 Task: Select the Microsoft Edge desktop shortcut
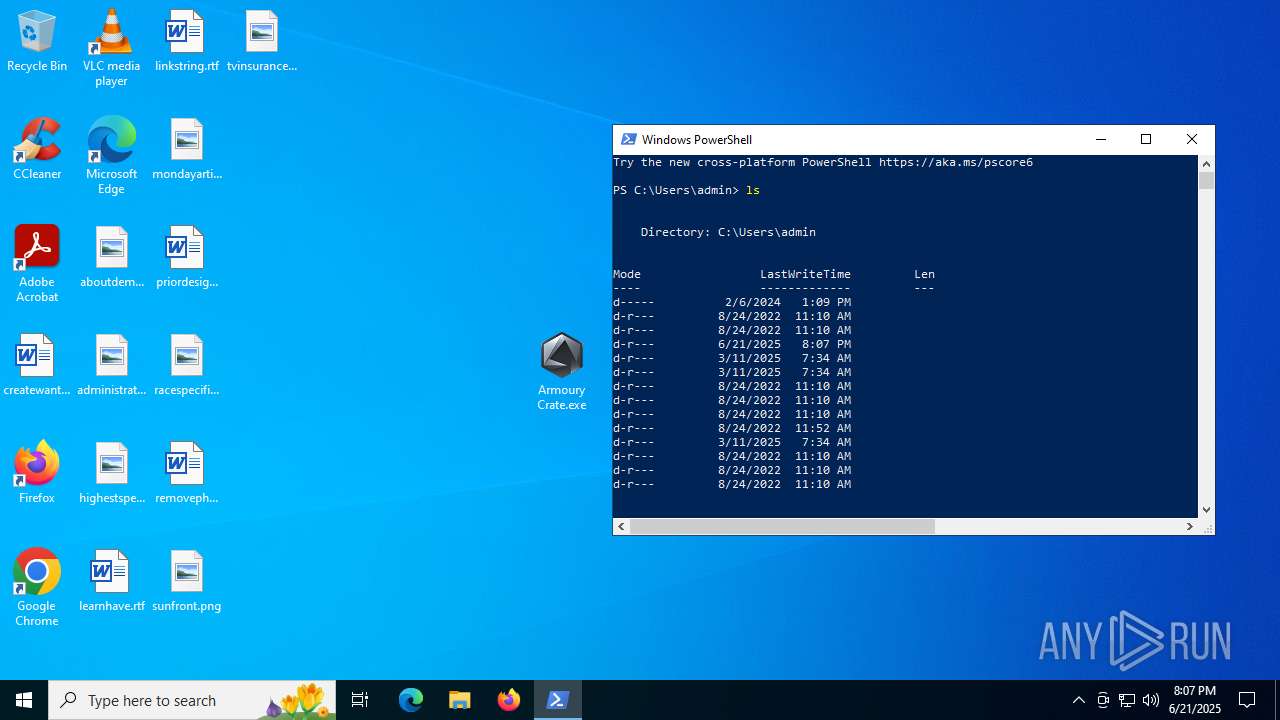[x=111, y=156]
